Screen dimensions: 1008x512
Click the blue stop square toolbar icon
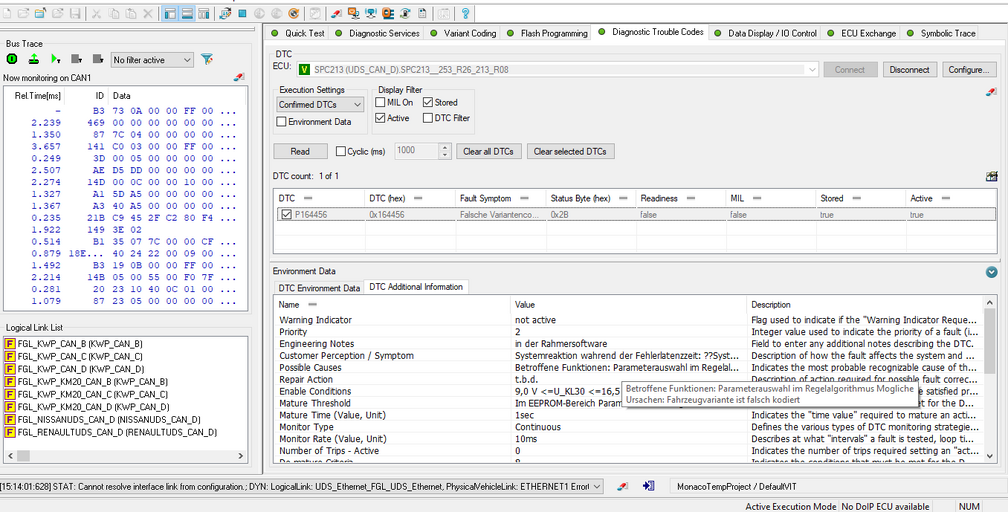[x=242, y=13]
